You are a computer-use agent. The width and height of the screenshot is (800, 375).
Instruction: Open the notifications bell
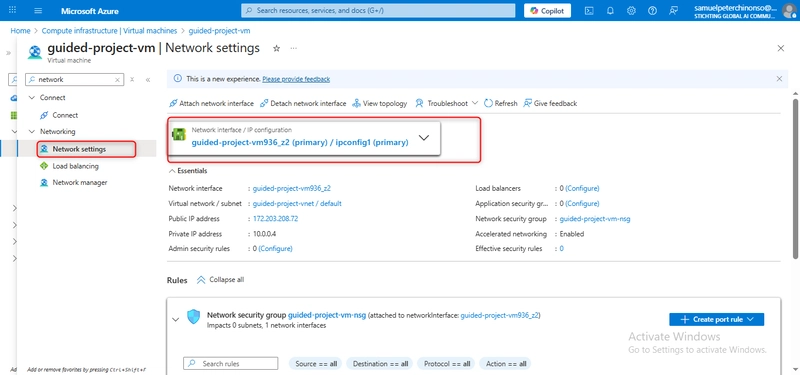(x=610, y=10)
